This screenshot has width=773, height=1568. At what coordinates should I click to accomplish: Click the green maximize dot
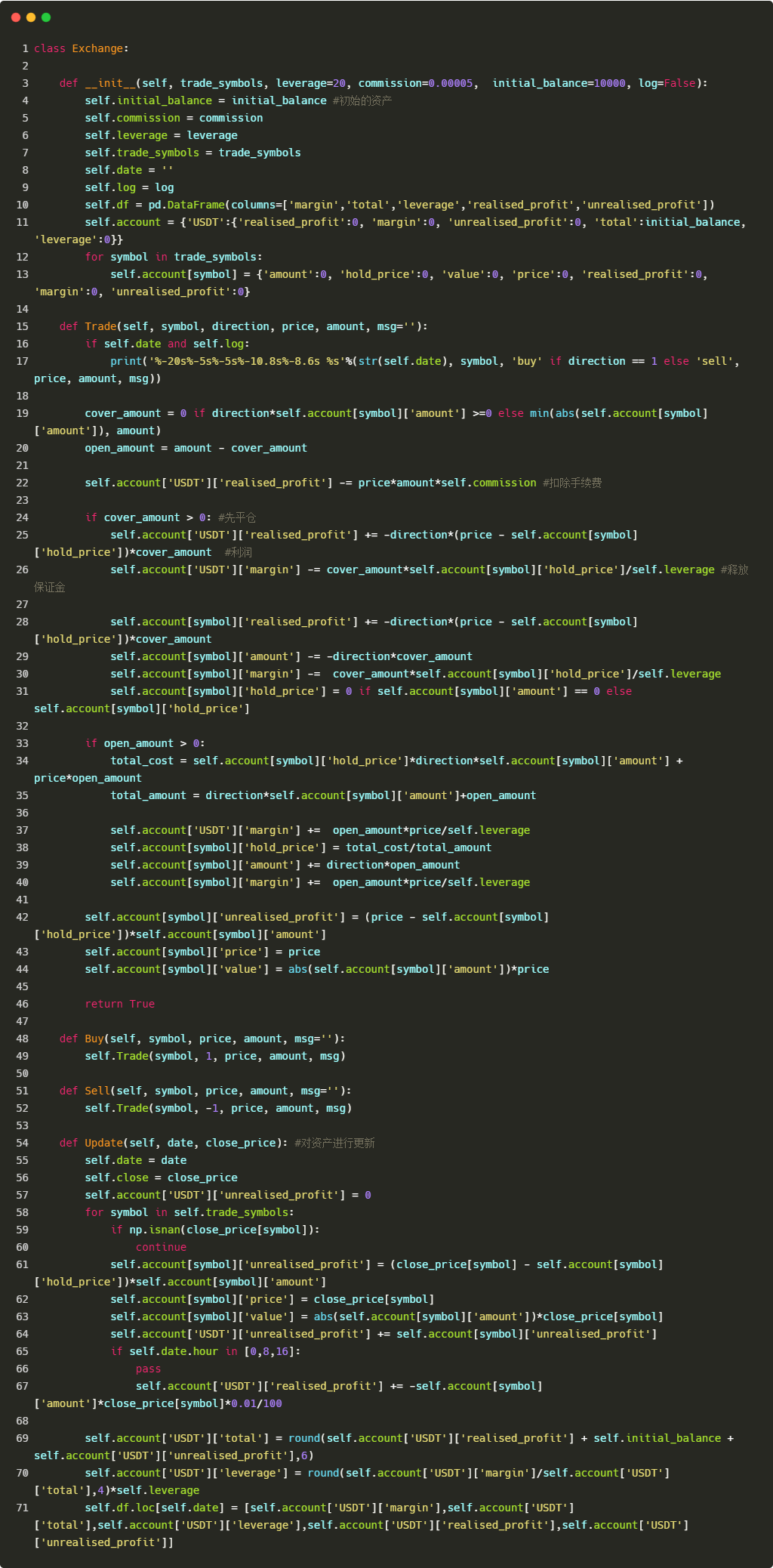pos(46,17)
